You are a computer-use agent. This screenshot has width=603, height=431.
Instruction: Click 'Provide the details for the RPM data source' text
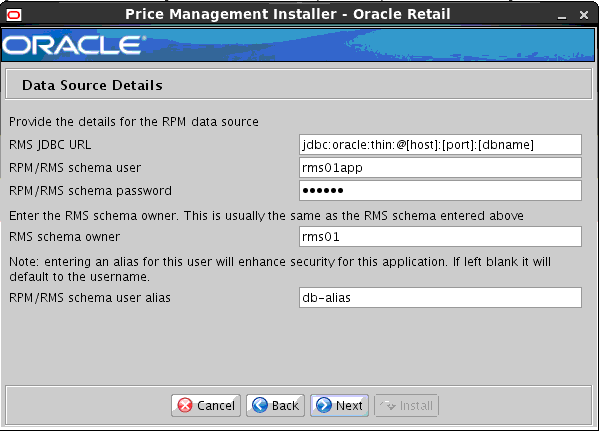coord(134,122)
